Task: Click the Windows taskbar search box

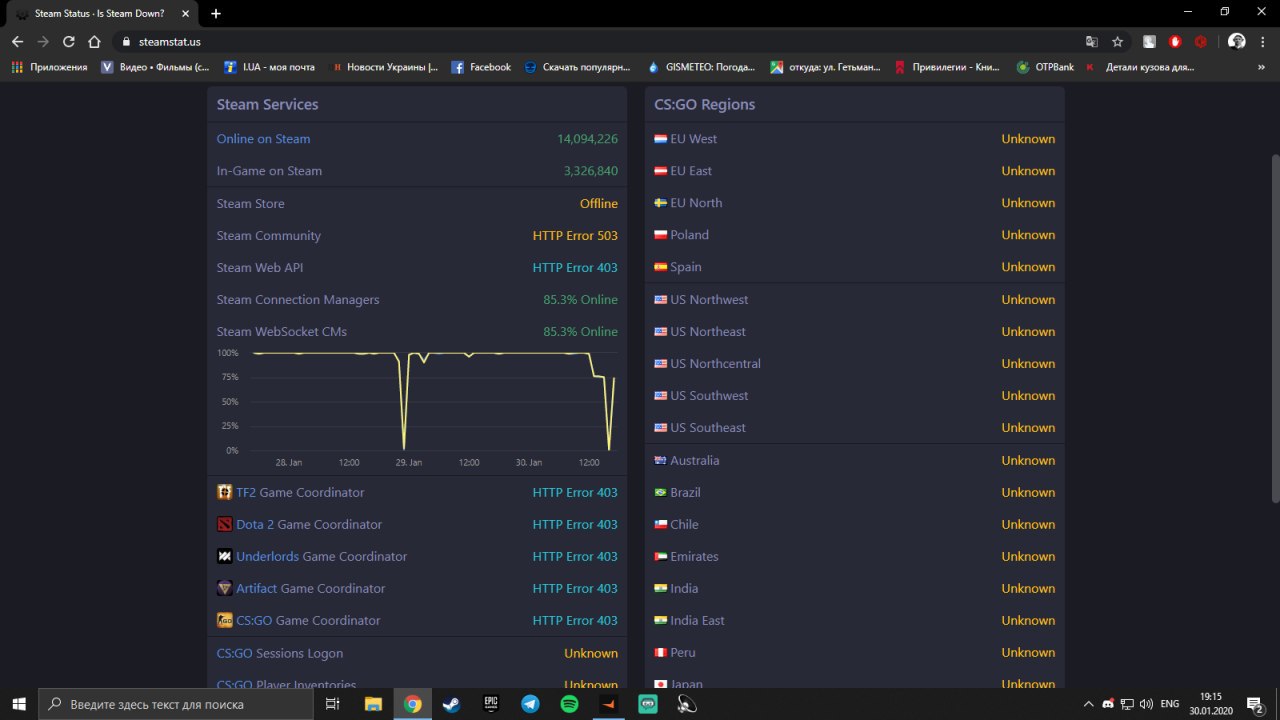Action: coord(176,704)
